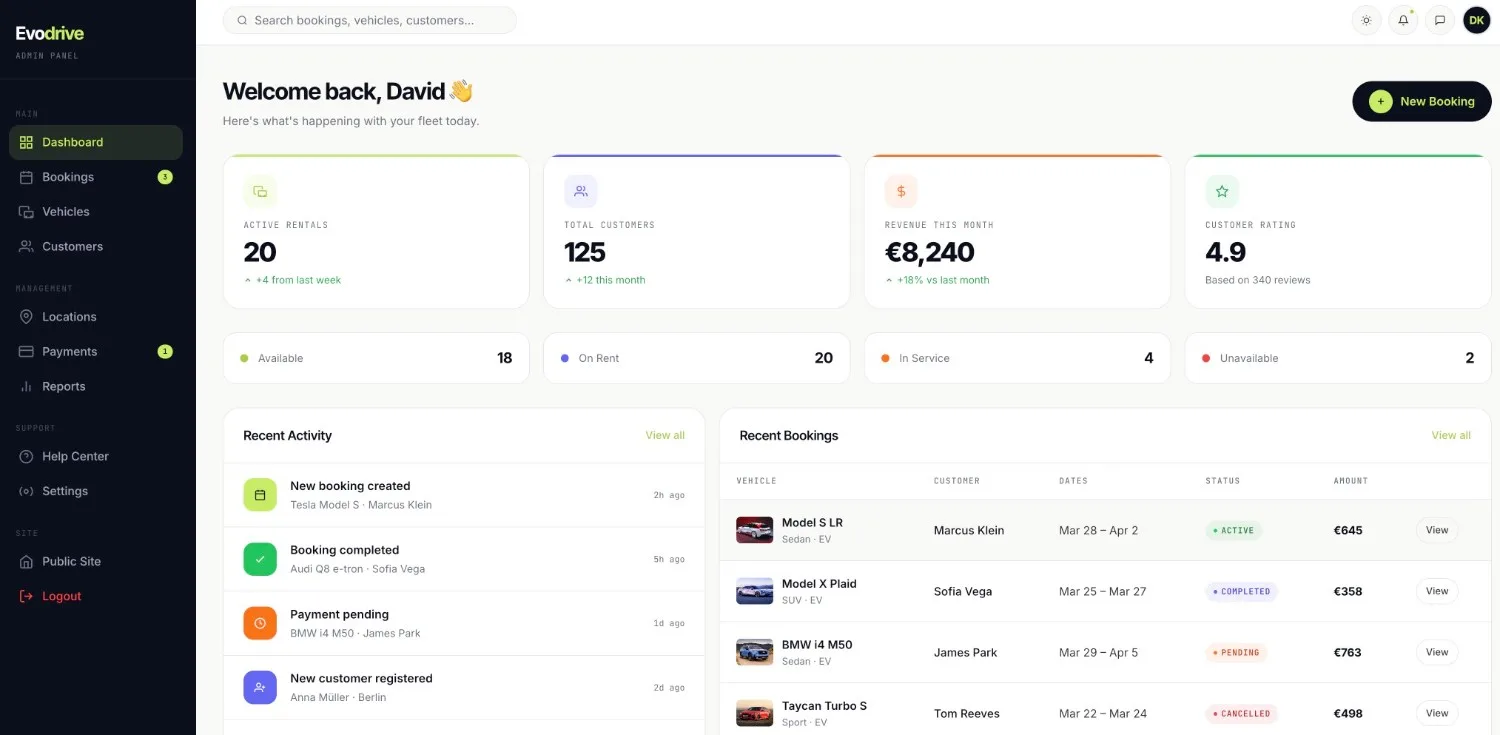View all Recent Activity
This screenshot has height=735, width=1500.
665,436
